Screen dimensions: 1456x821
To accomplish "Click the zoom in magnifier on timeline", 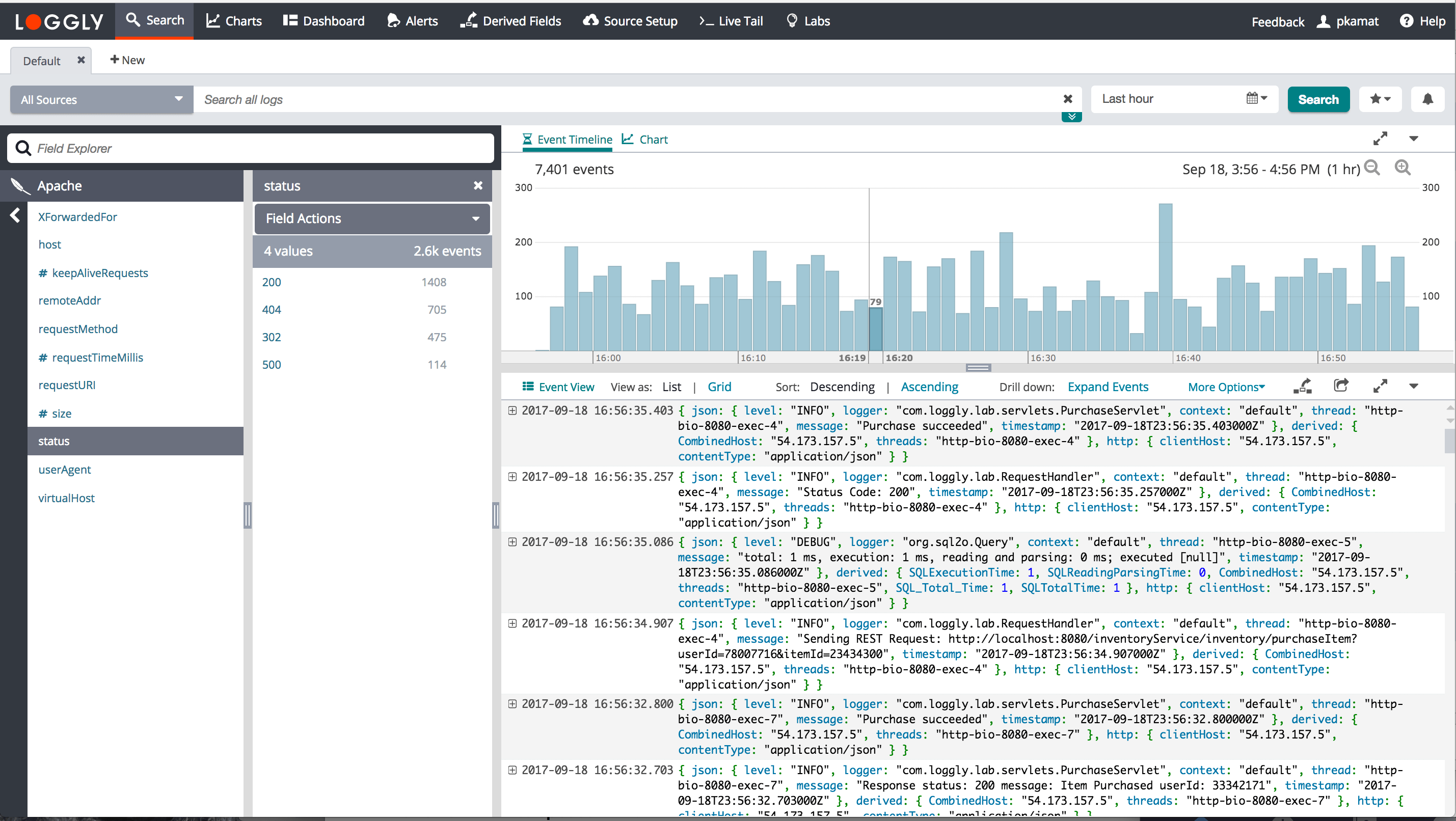I will [x=1403, y=168].
